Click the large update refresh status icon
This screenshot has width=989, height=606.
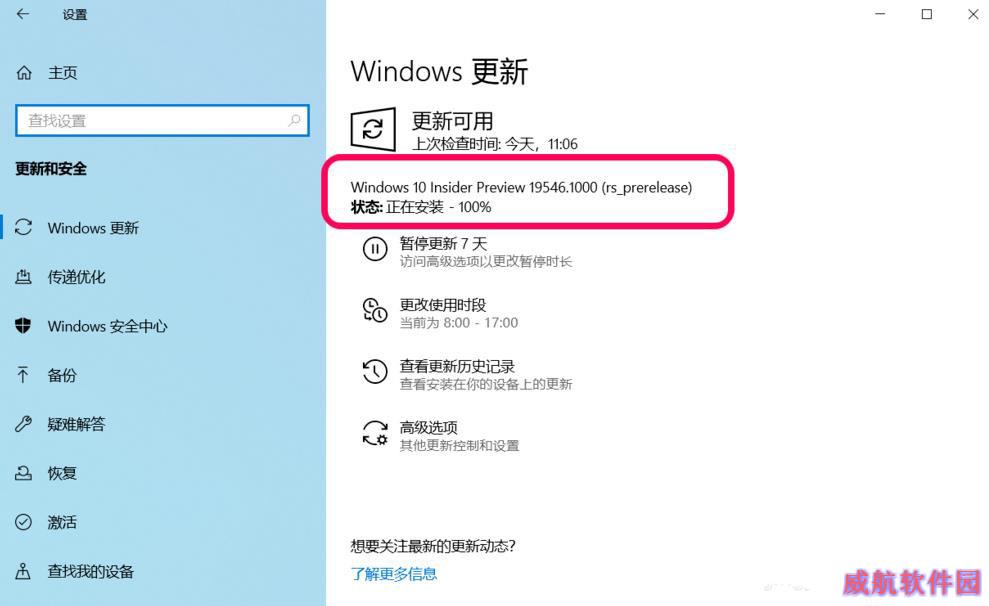click(x=373, y=130)
